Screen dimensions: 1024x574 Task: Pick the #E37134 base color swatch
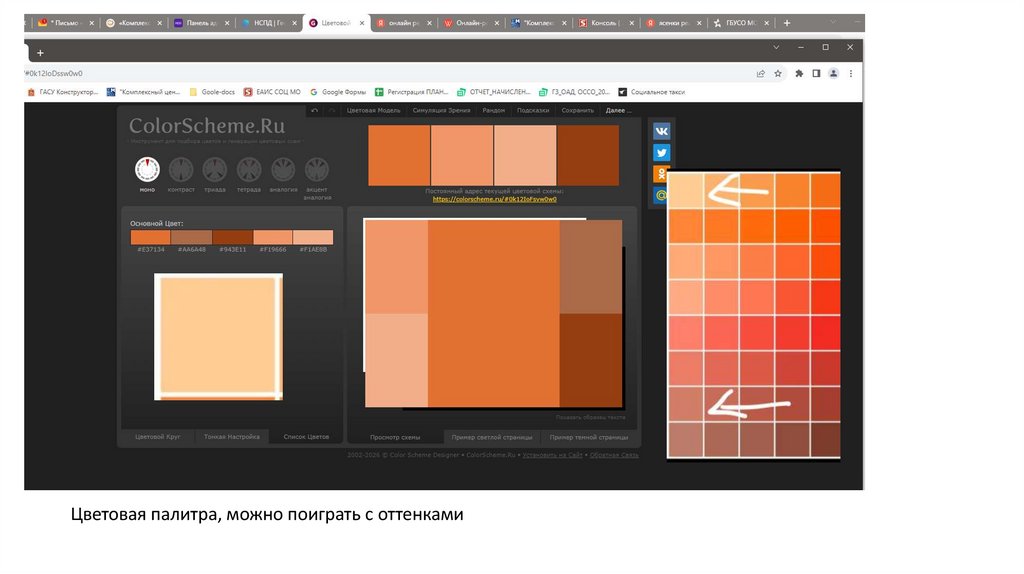point(150,237)
